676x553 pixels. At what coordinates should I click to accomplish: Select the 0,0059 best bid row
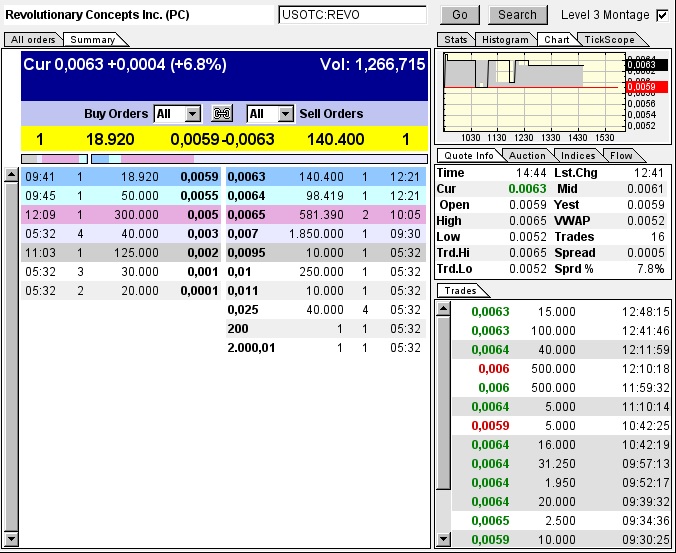click(121, 177)
